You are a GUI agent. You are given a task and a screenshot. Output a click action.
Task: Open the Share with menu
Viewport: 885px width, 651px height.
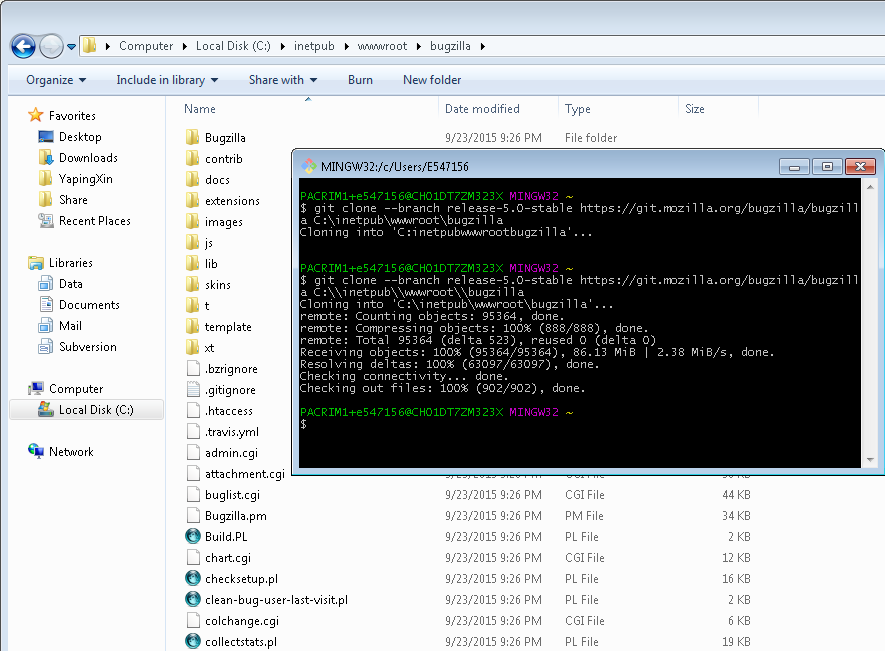(283, 80)
